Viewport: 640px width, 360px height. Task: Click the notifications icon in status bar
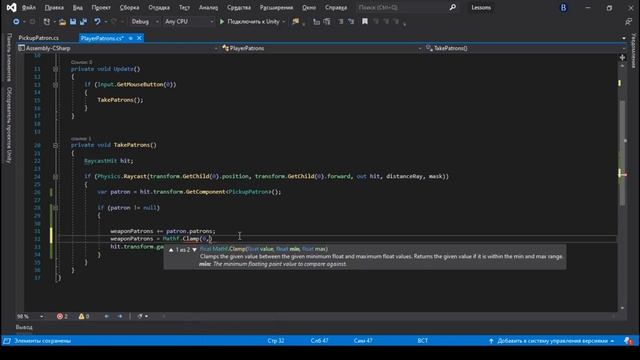628,341
